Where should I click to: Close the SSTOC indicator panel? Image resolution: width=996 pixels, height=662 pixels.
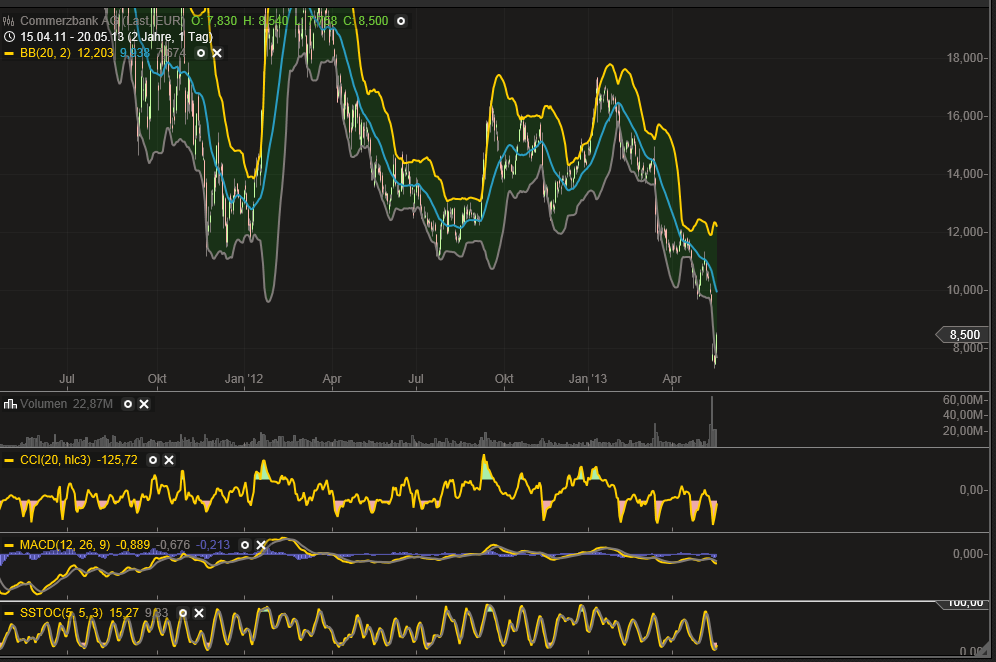click(x=199, y=613)
